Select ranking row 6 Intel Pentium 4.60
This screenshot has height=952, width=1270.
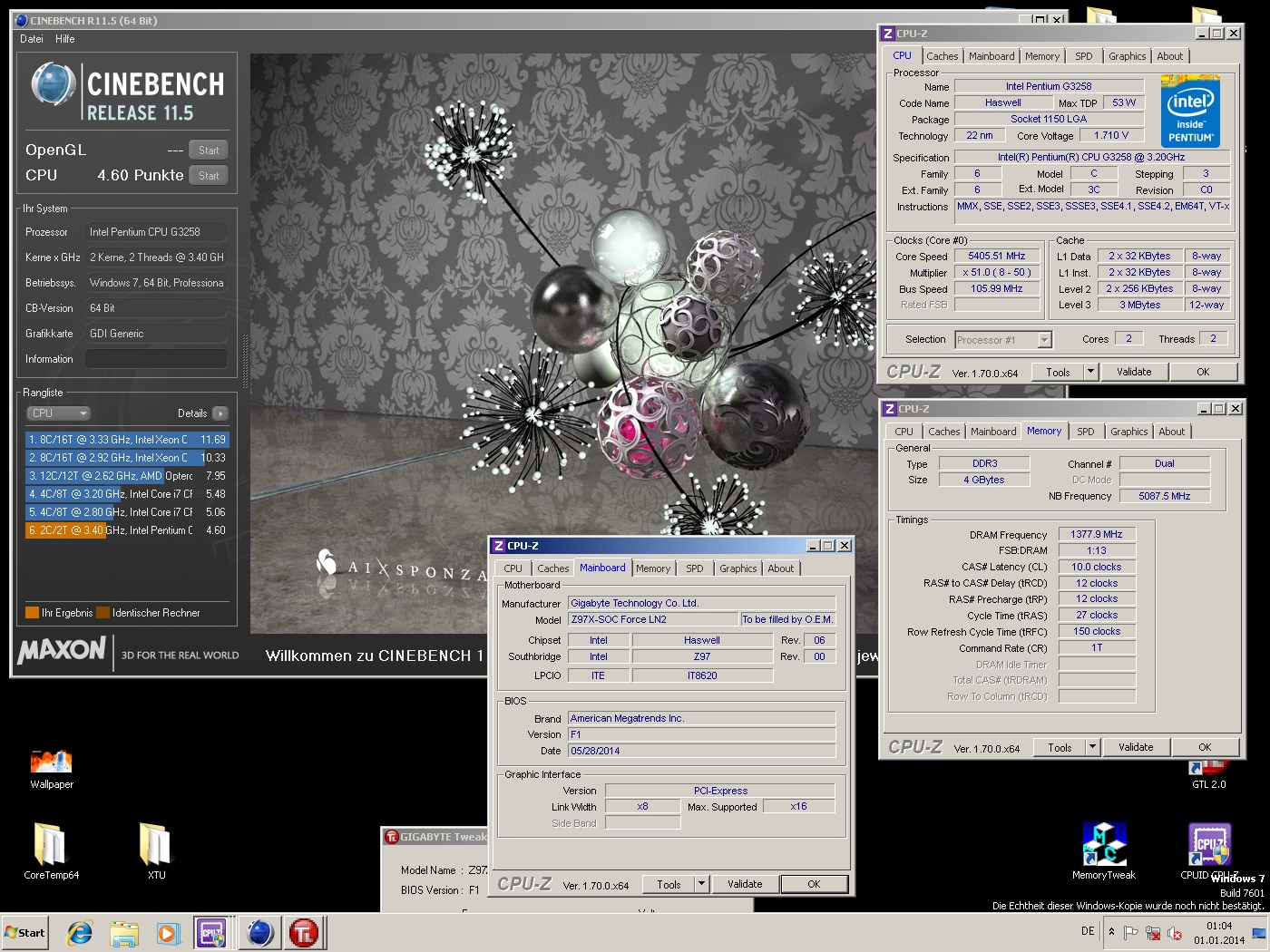coord(127,530)
